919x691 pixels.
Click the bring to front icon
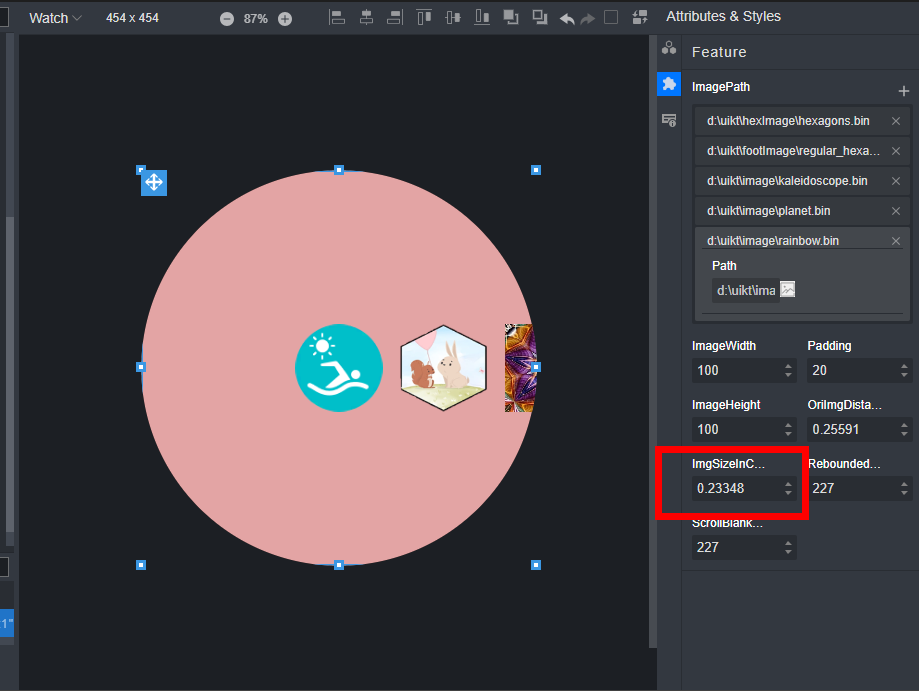click(511, 18)
